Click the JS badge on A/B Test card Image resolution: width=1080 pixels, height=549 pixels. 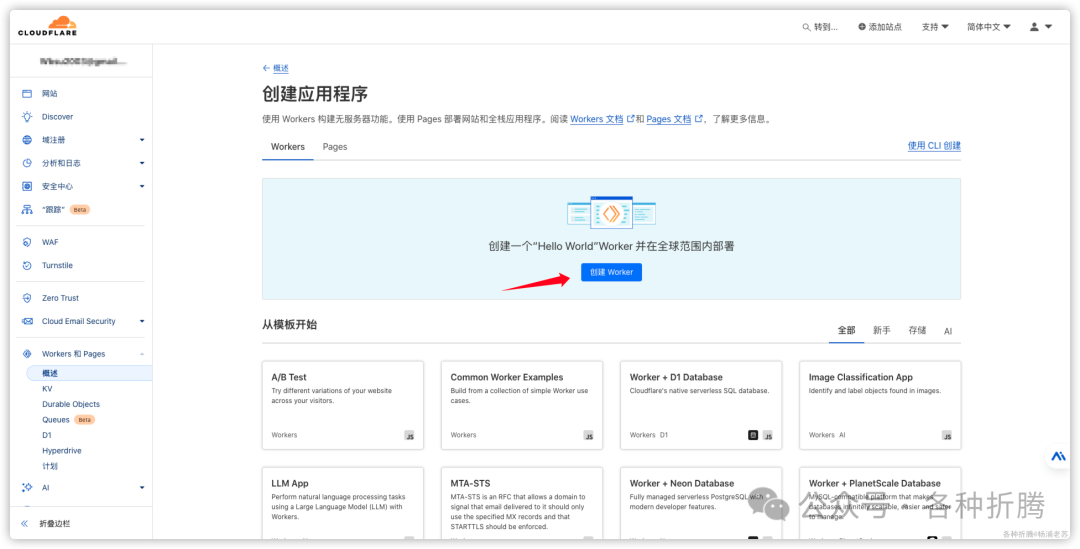pyautogui.click(x=410, y=435)
